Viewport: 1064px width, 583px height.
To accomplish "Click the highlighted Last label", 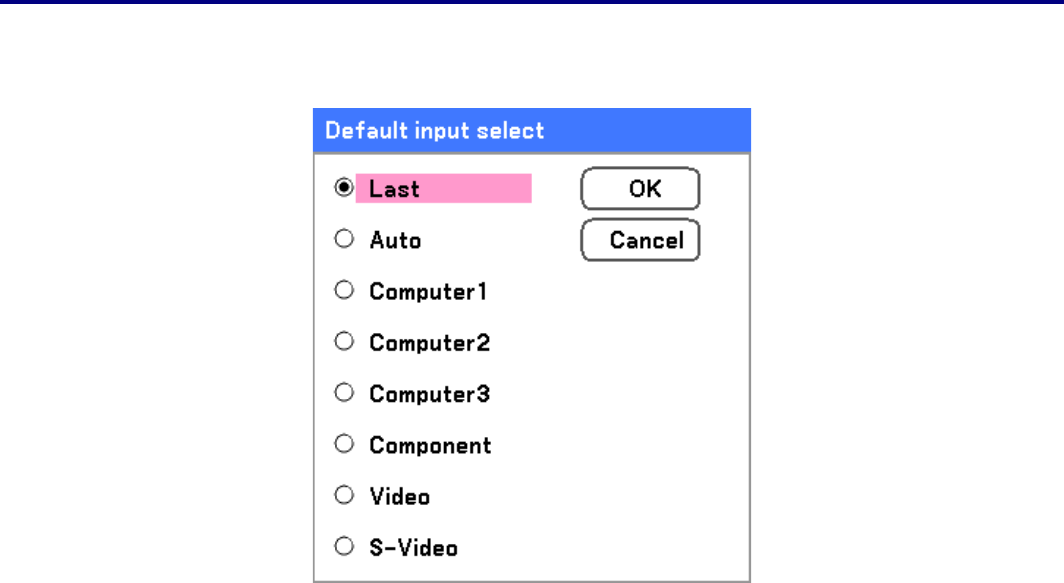I will point(395,188).
